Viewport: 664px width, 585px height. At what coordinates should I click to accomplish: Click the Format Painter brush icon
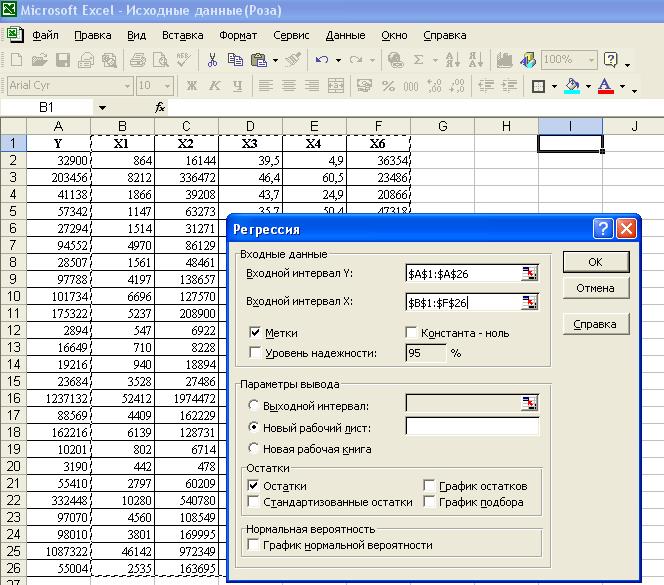[293, 60]
